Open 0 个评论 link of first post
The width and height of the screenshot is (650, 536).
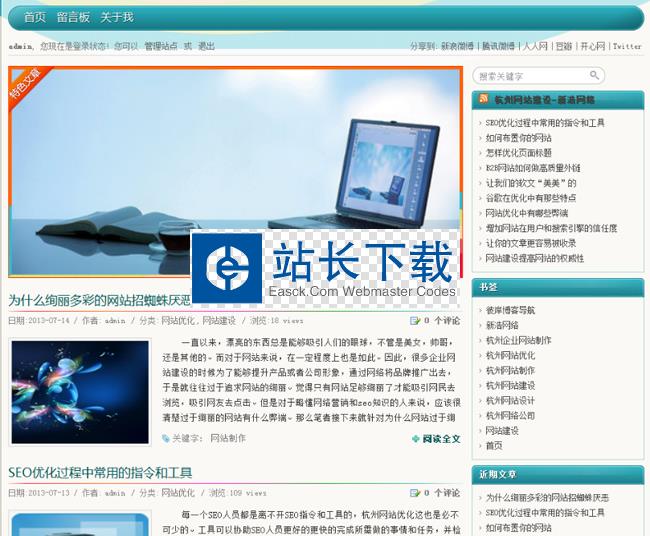click(x=442, y=321)
